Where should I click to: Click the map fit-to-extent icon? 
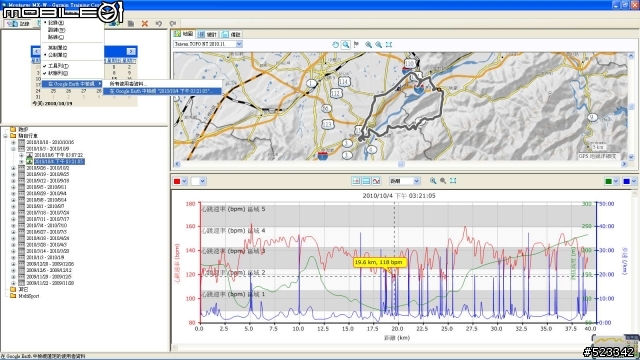(x=389, y=44)
